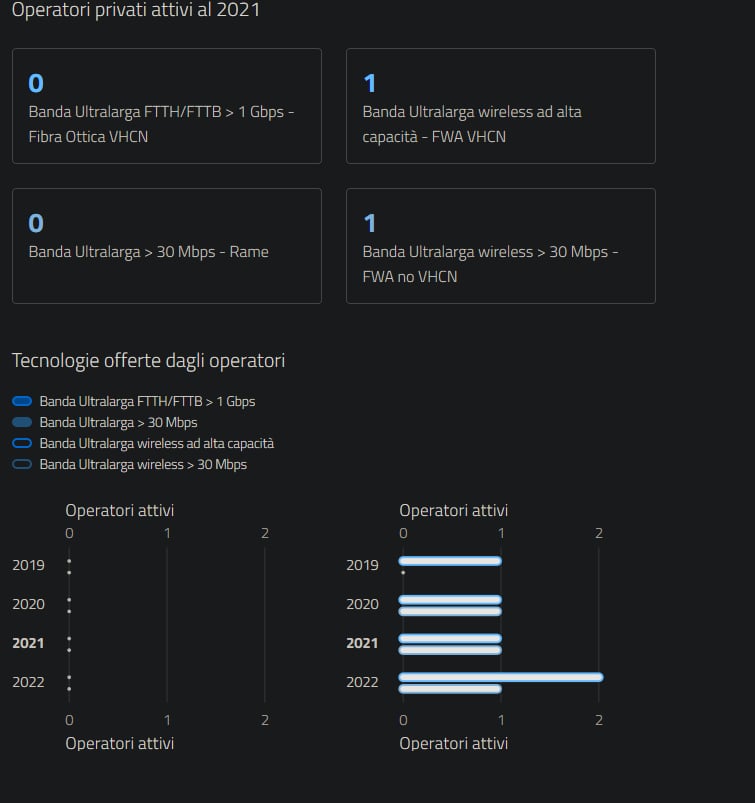Image resolution: width=755 pixels, height=803 pixels.
Task: Select the "> 30 Mbps - Rame" card
Action: (x=166, y=246)
